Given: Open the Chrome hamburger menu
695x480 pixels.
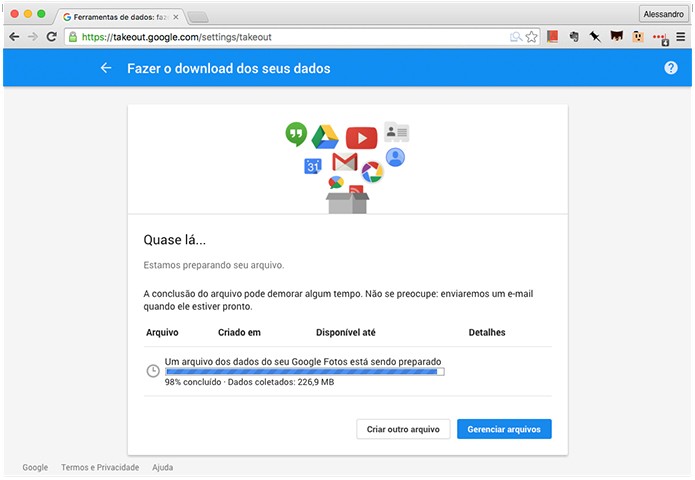Looking at the screenshot, I should [x=681, y=37].
